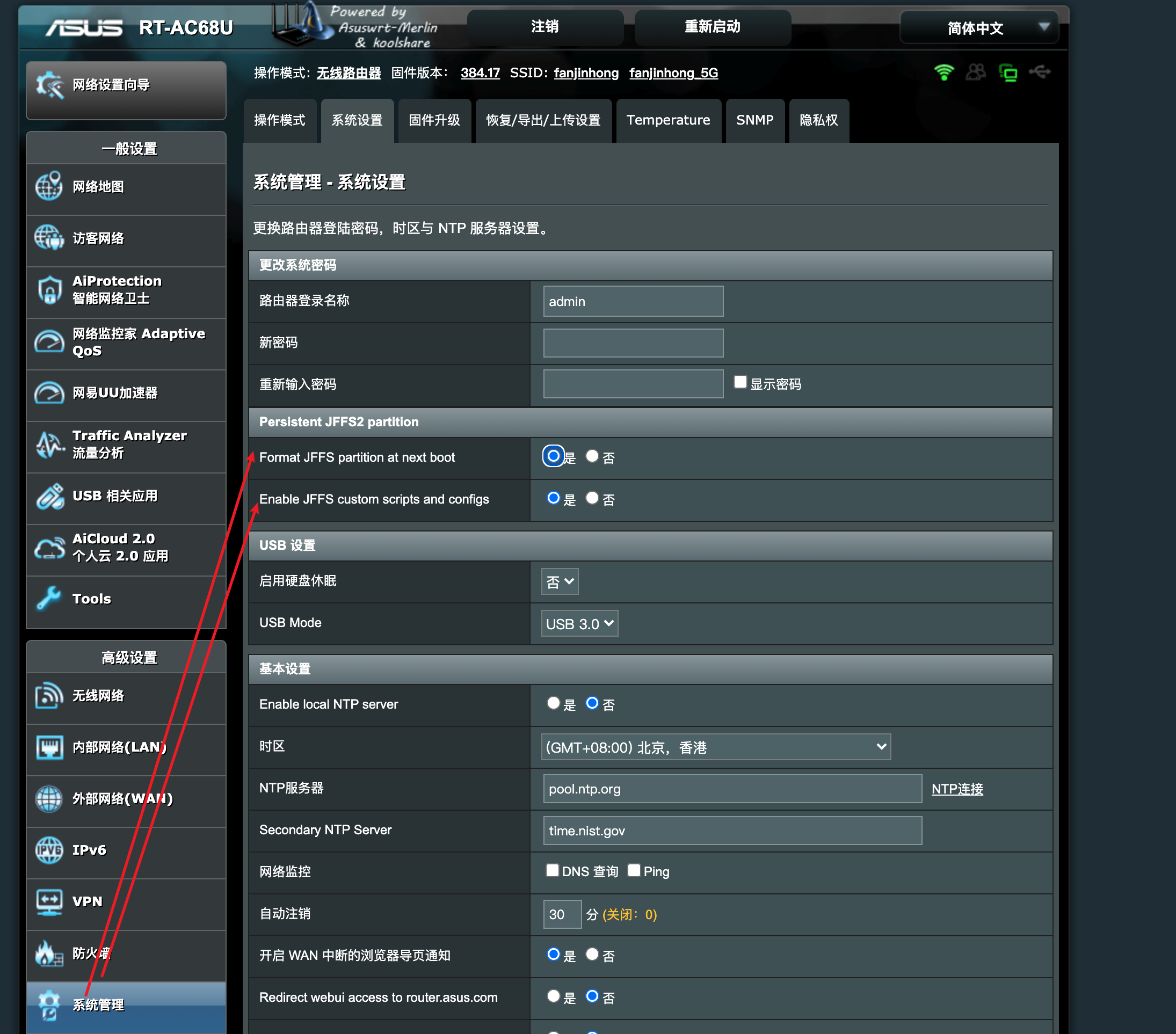
Task: Click the WAN 外部网络 globe icon
Action: pyautogui.click(x=49, y=799)
